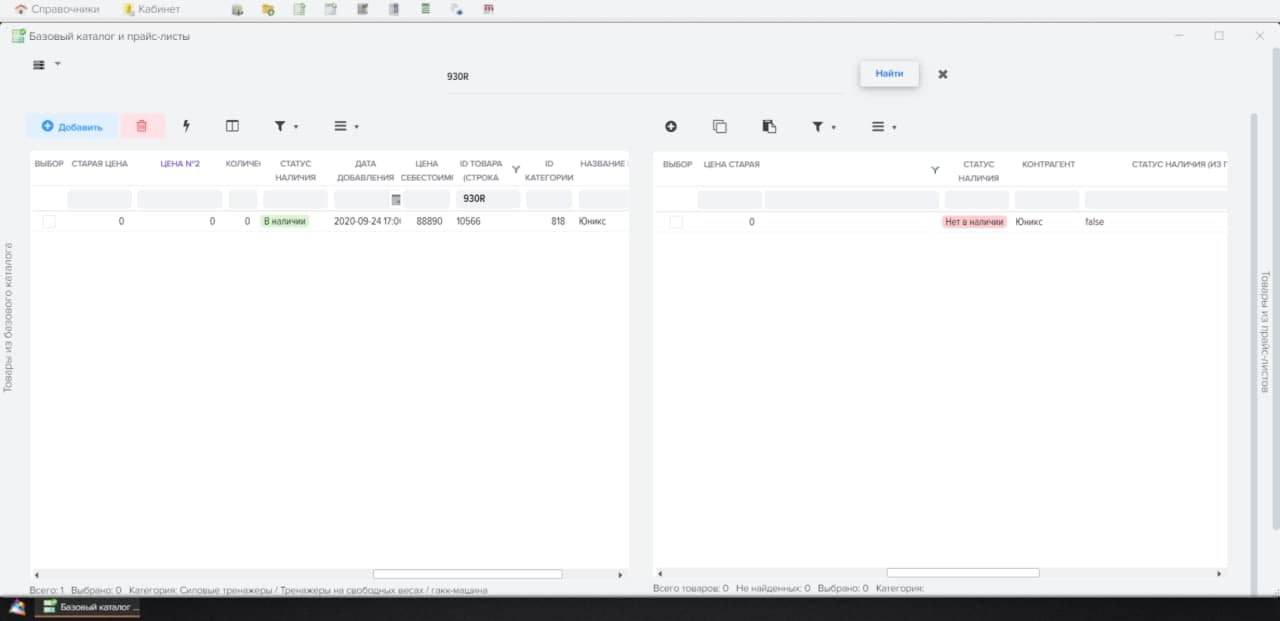1280x621 pixels.
Task: Click the КОНТРАГЕНТ column header in price-list table
Action: [x=1048, y=164]
